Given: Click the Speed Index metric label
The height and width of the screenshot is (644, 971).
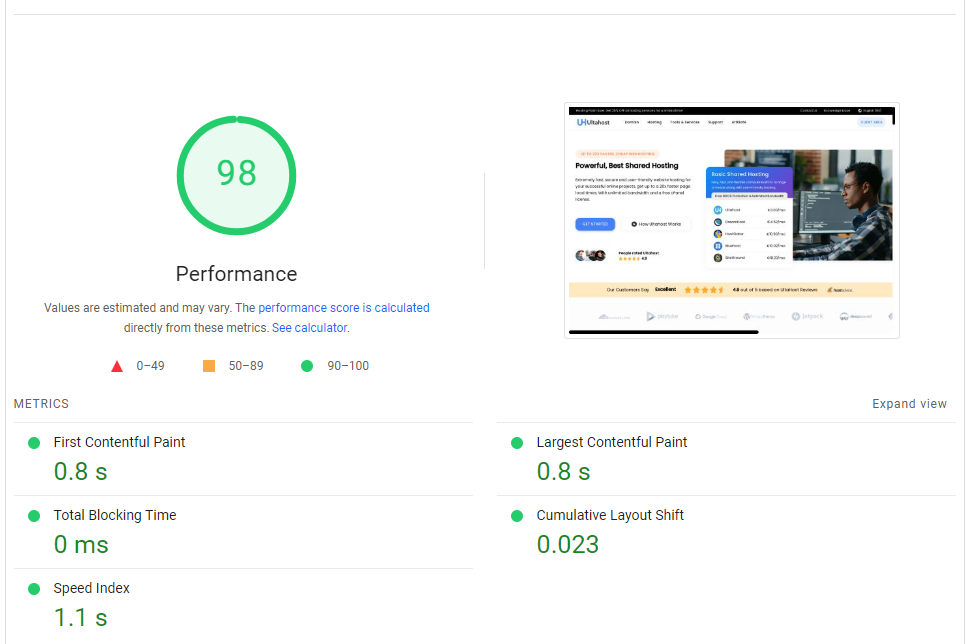Looking at the screenshot, I should [92, 588].
